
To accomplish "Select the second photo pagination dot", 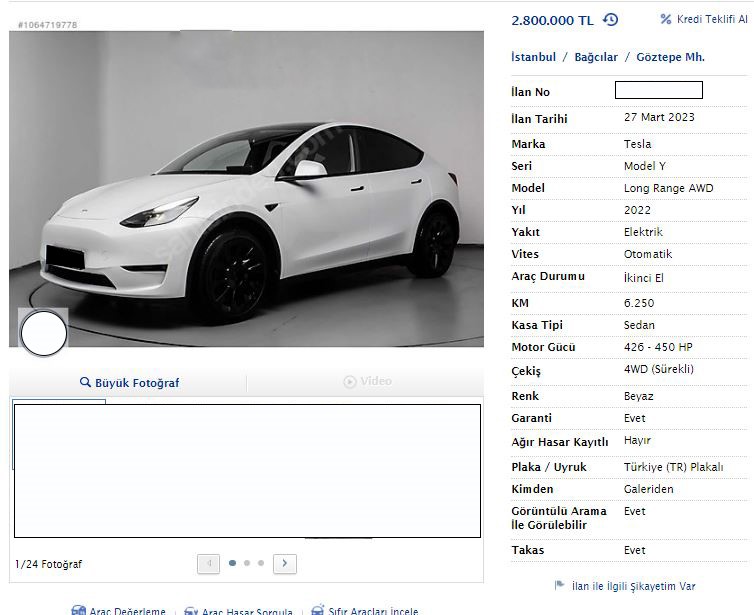I will click(x=247, y=563).
